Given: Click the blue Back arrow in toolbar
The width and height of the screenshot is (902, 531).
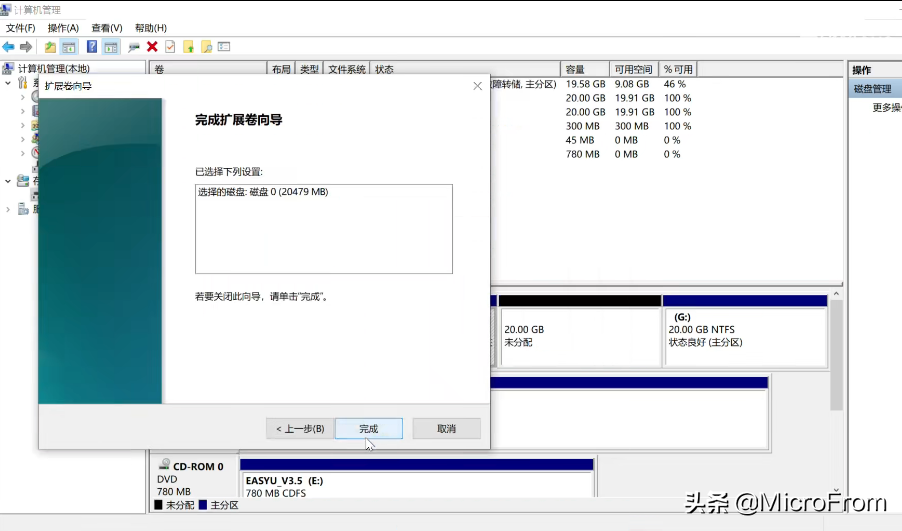Looking at the screenshot, I should point(8,47).
